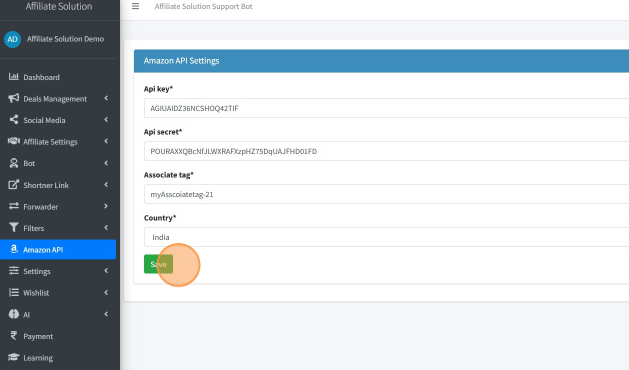
Task: Open Social Media menu item
Action: (58, 120)
